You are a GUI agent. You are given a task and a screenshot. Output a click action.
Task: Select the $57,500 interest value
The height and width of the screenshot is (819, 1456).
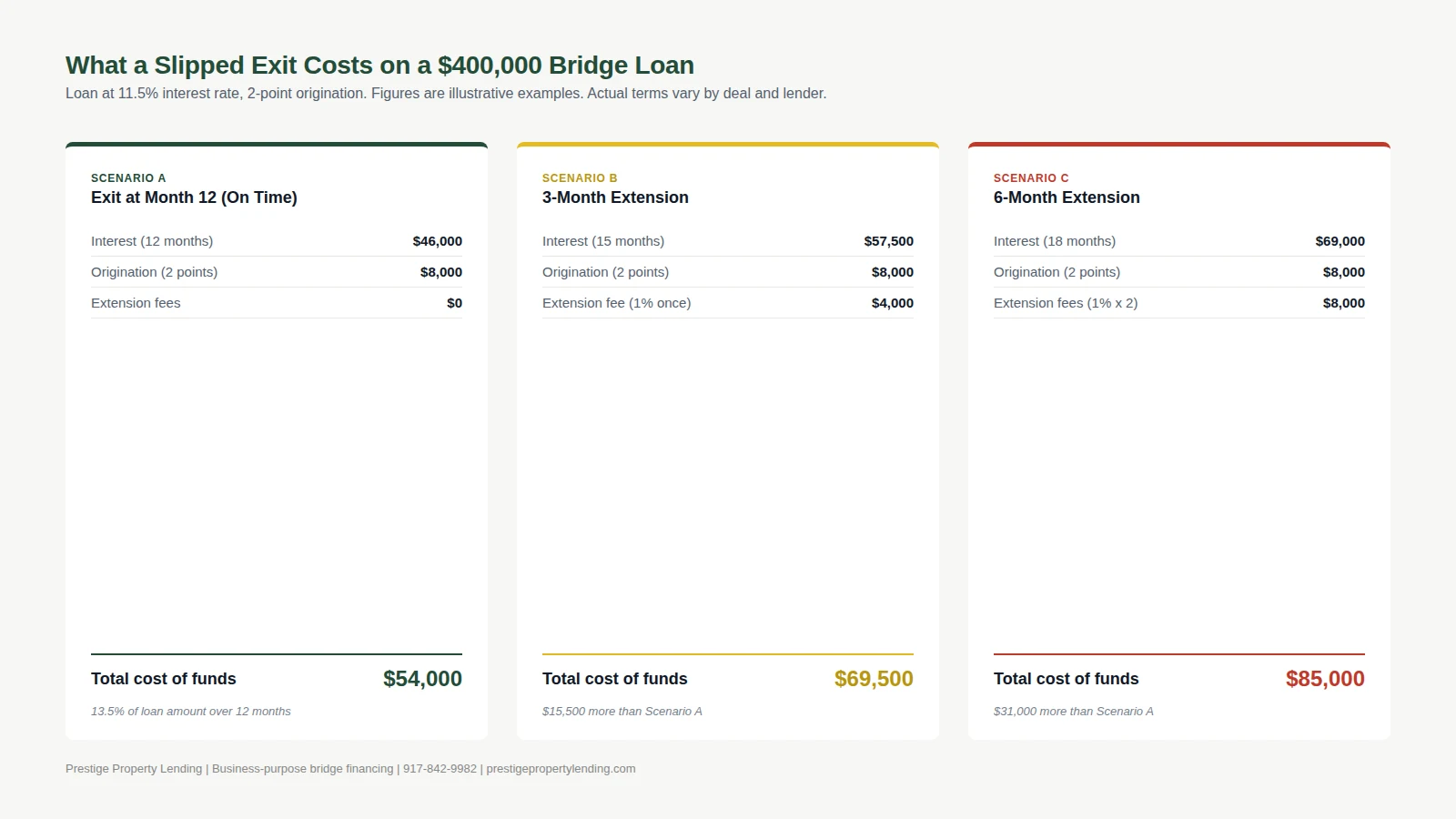[x=889, y=241]
